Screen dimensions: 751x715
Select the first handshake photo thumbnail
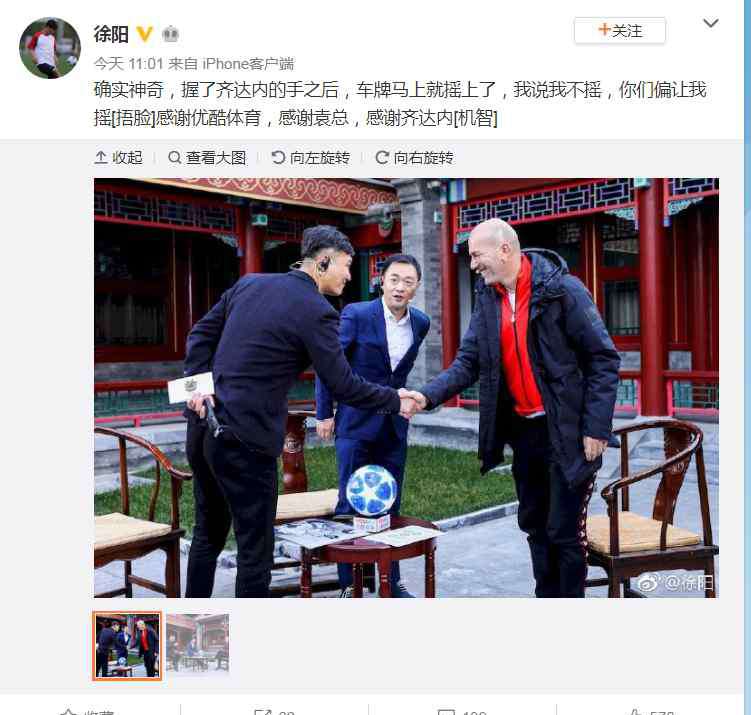(127, 646)
